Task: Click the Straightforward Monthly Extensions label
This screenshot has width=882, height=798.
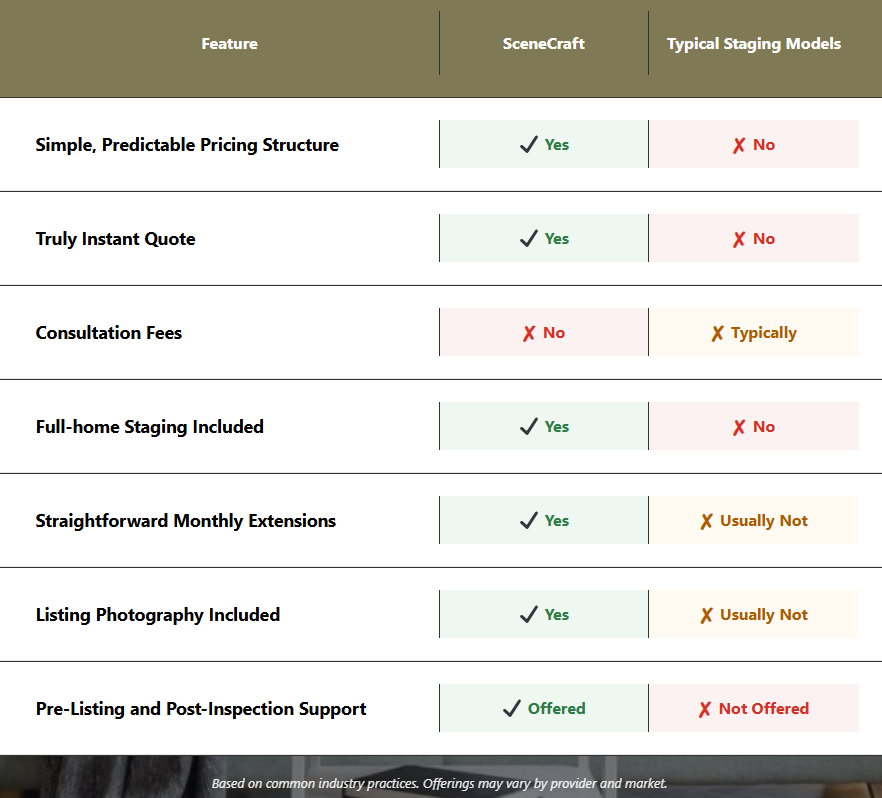Action: pyautogui.click(x=186, y=521)
